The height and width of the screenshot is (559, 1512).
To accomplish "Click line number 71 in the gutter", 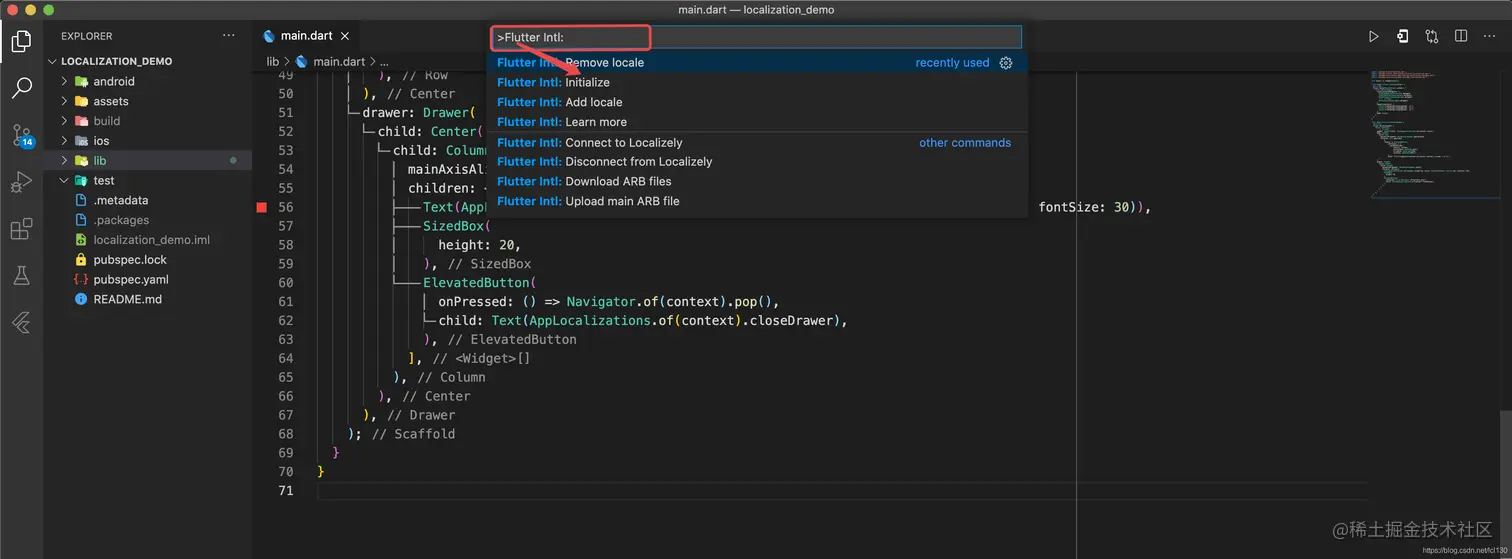I will click(x=285, y=490).
